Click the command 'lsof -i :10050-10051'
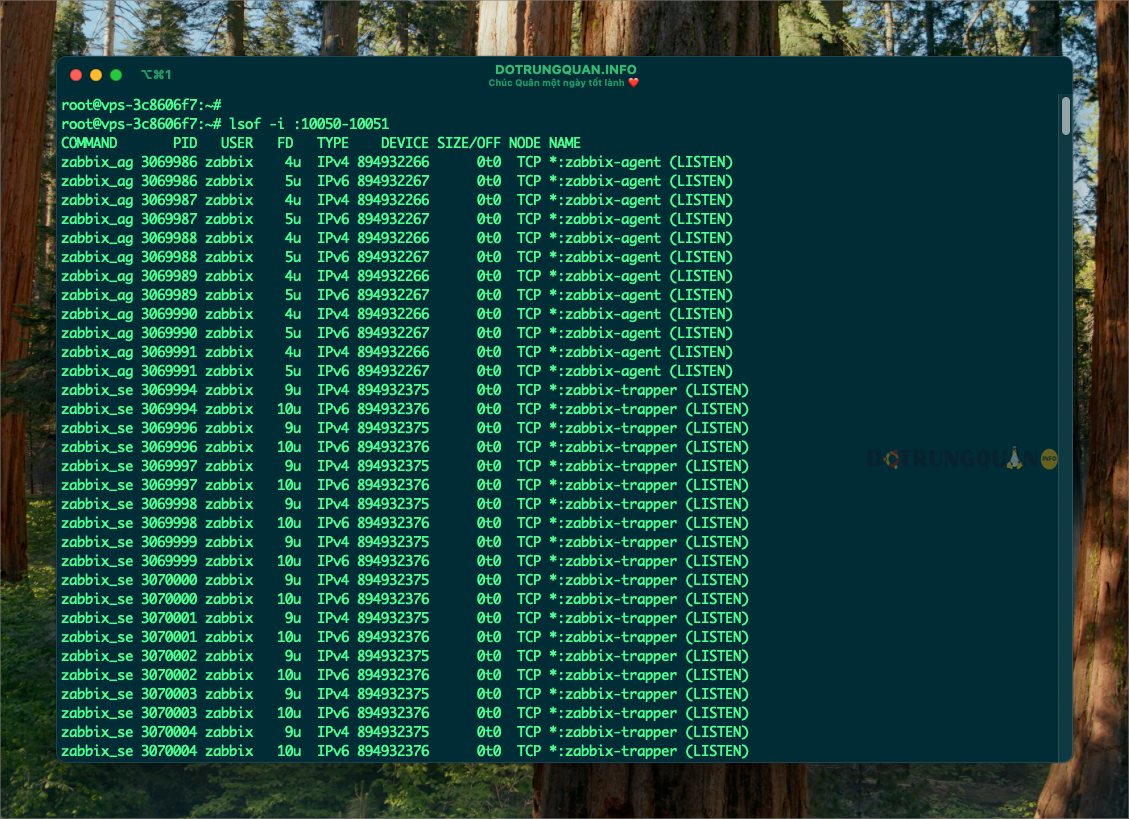This screenshot has height=819, width=1129. (x=309, y=124)
